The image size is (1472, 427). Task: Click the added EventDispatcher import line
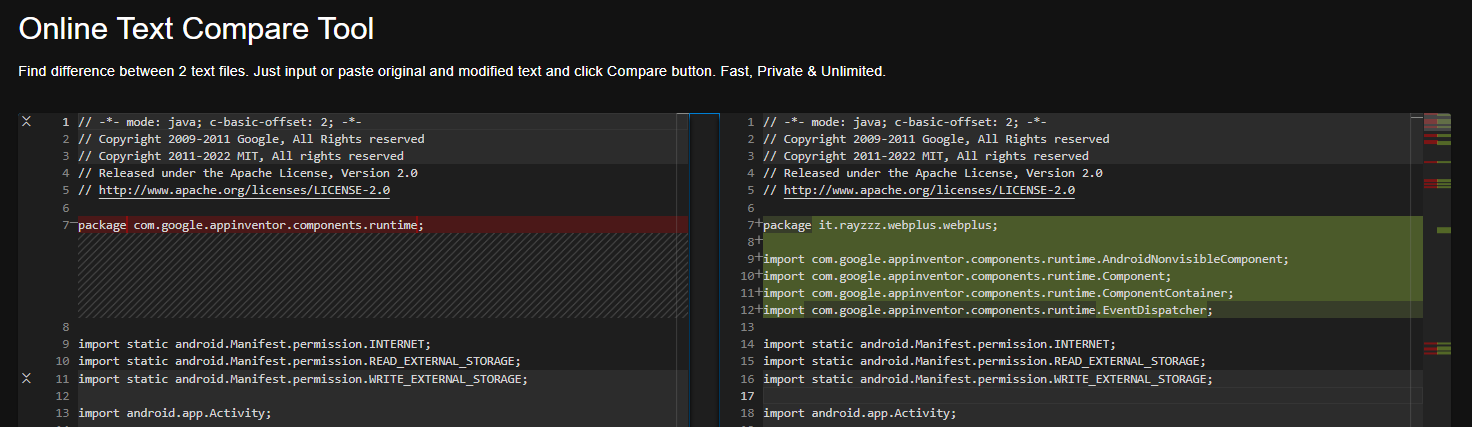click(1092, 310)
